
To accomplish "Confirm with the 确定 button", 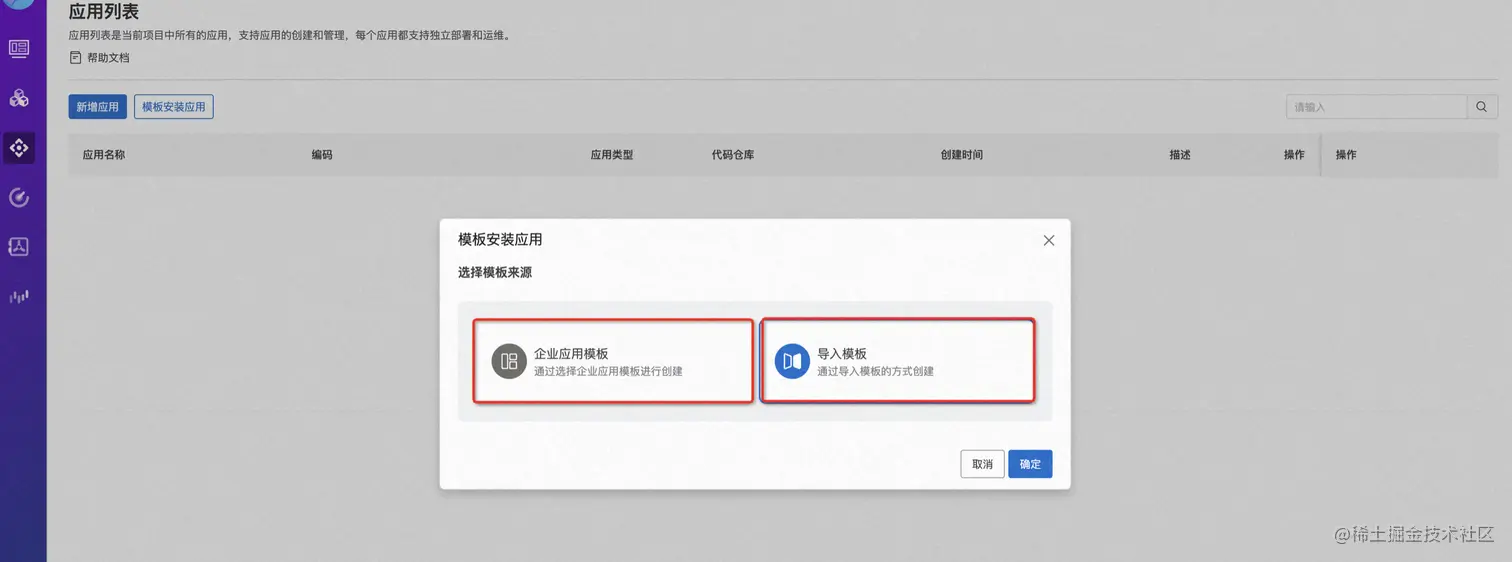I will point(1030,464).
